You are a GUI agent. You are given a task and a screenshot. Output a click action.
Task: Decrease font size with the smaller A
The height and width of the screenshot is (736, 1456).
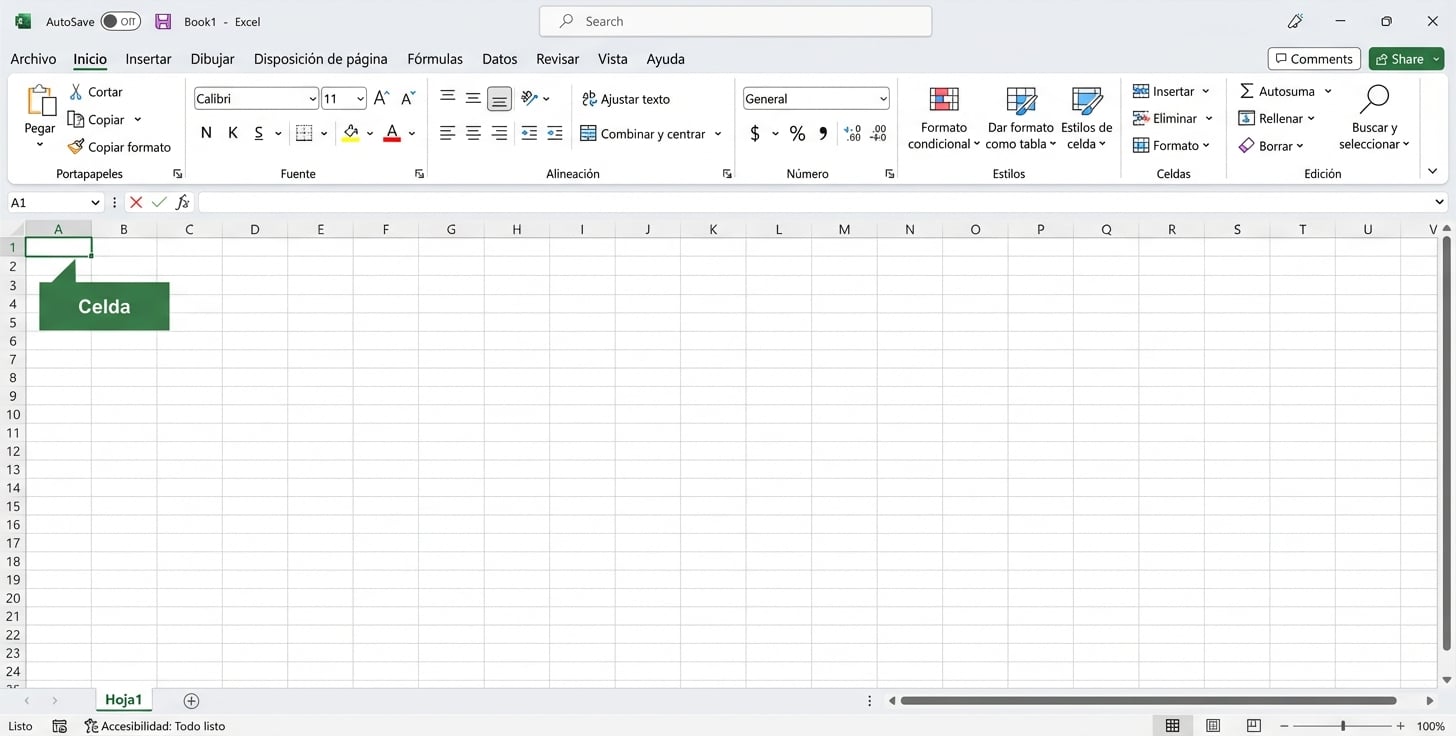[407, 98]
